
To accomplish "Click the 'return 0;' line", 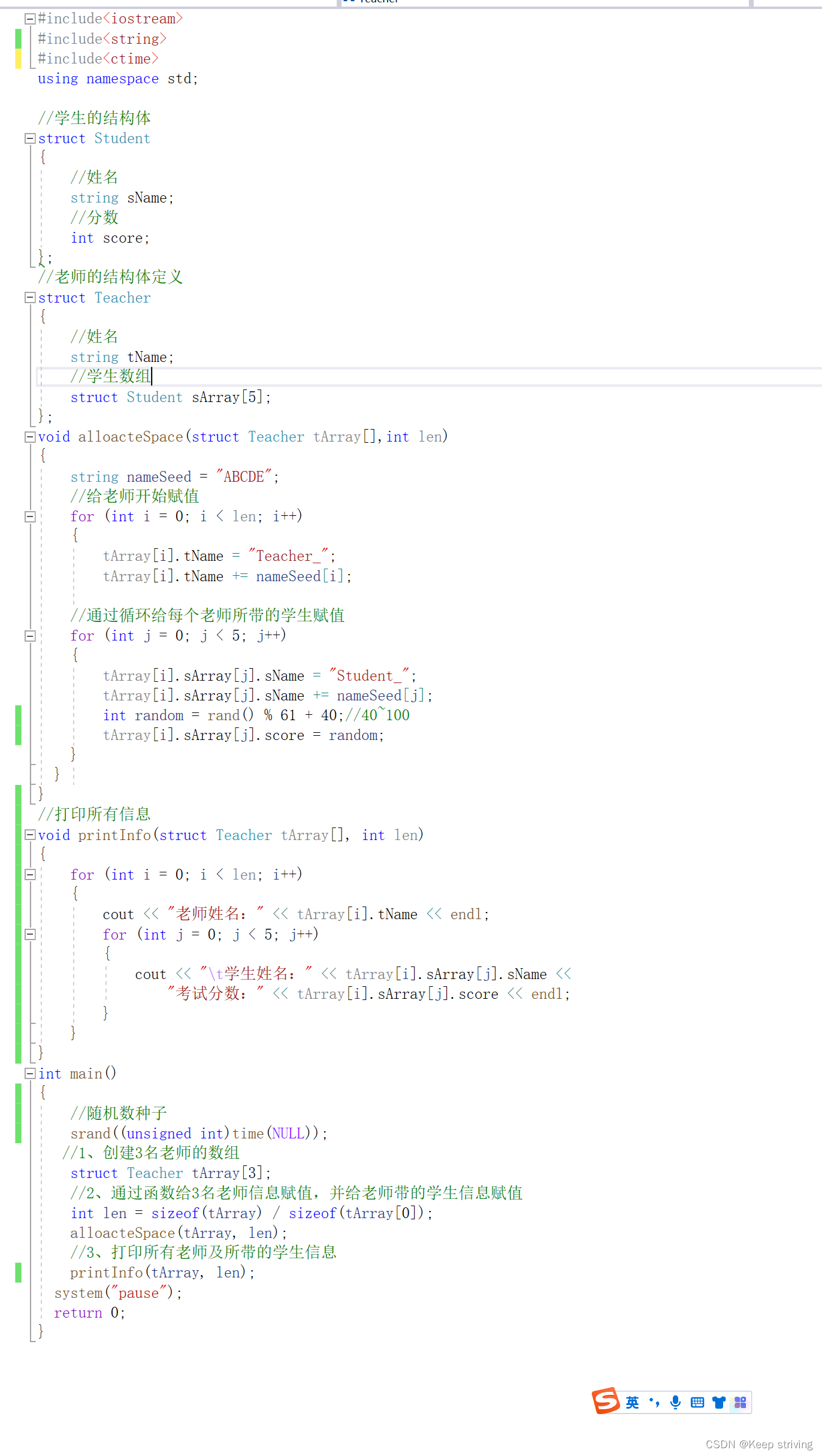I will [90, 1313].
